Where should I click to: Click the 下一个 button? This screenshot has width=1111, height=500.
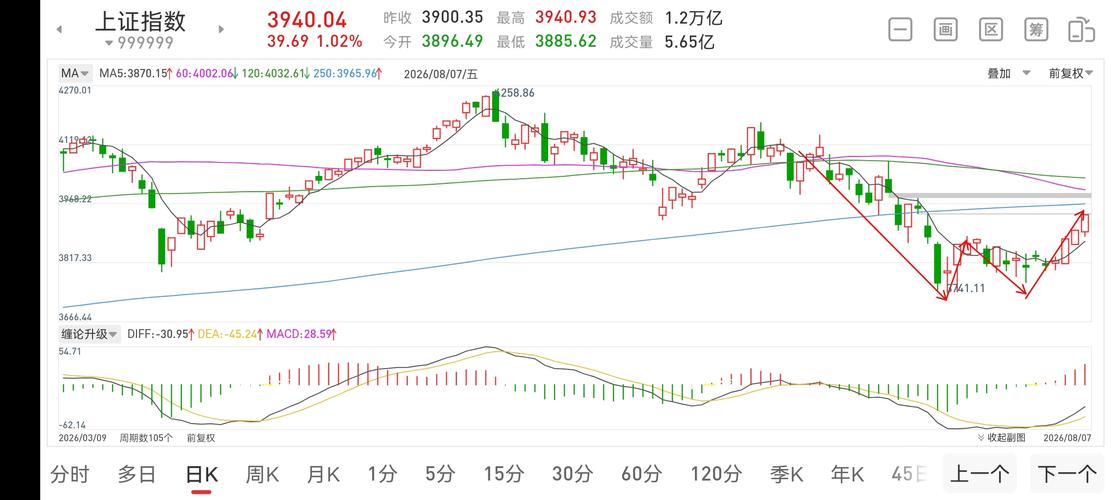point(1067,474)
